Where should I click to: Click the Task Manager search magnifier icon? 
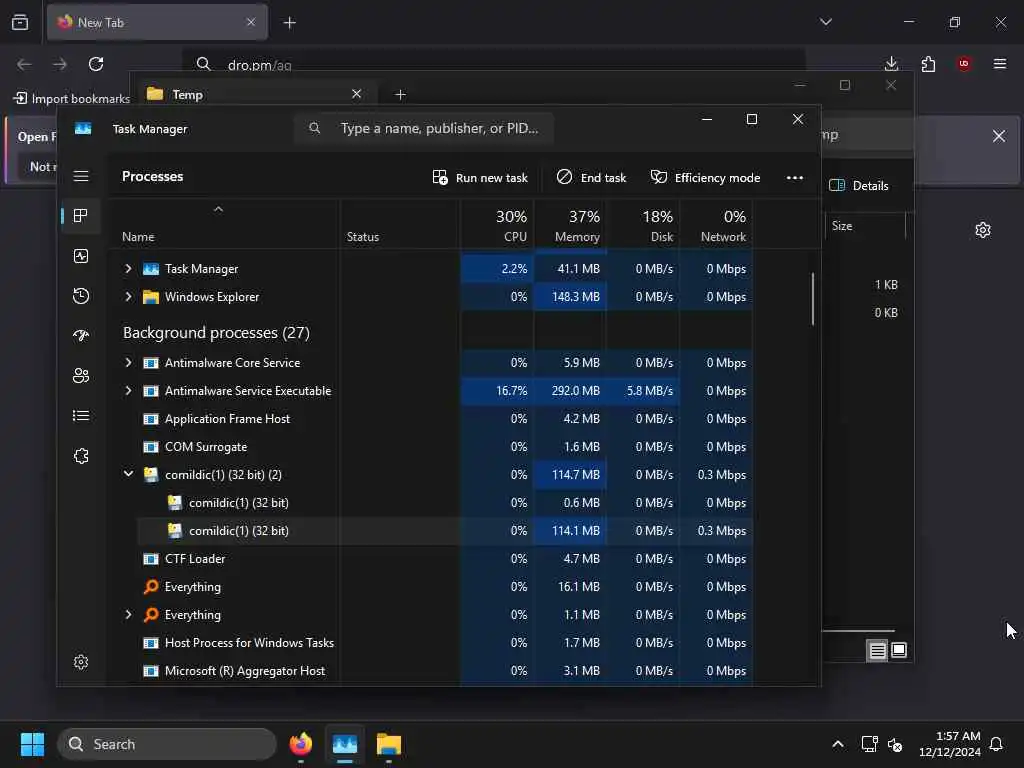pyautogui.click(x=315, y=128)
